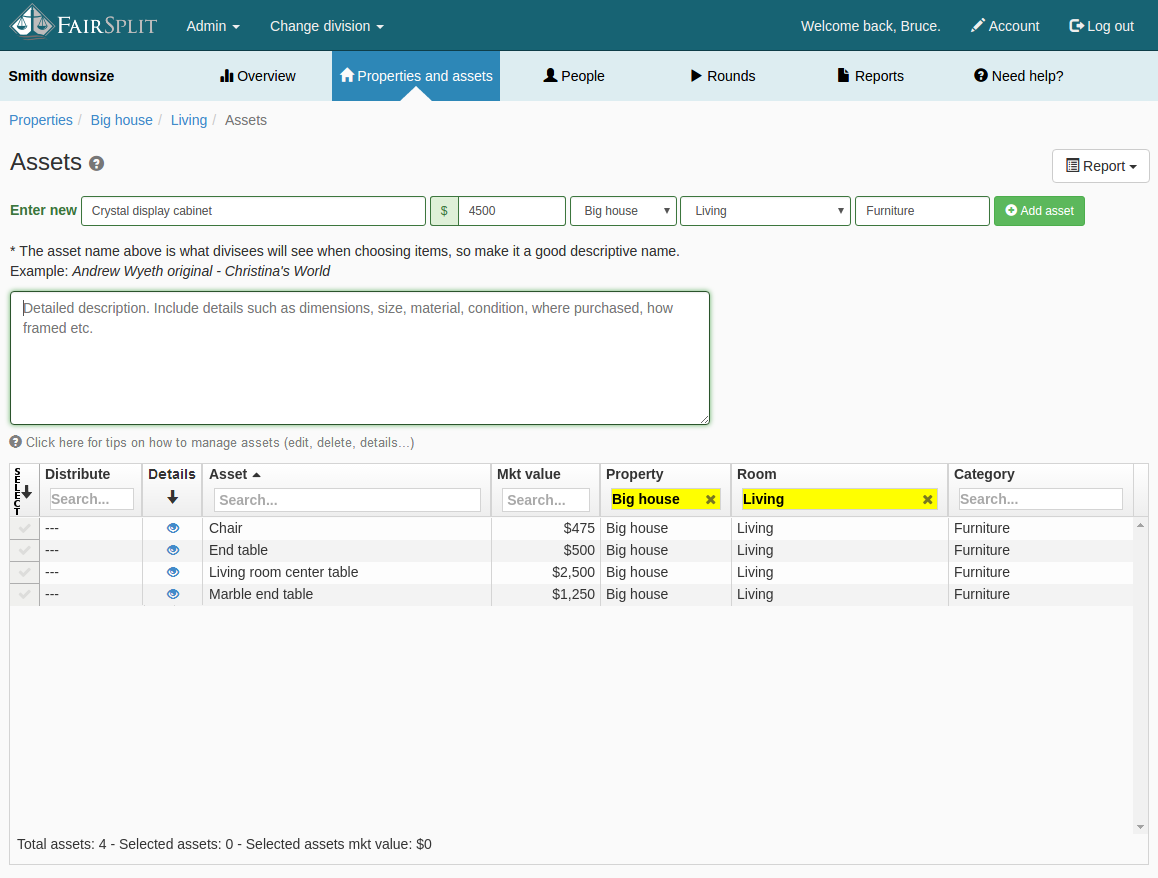Click the table scrollbar down arrow
The height and width of the screenshot is (878, 1158).
[1140, 827]
